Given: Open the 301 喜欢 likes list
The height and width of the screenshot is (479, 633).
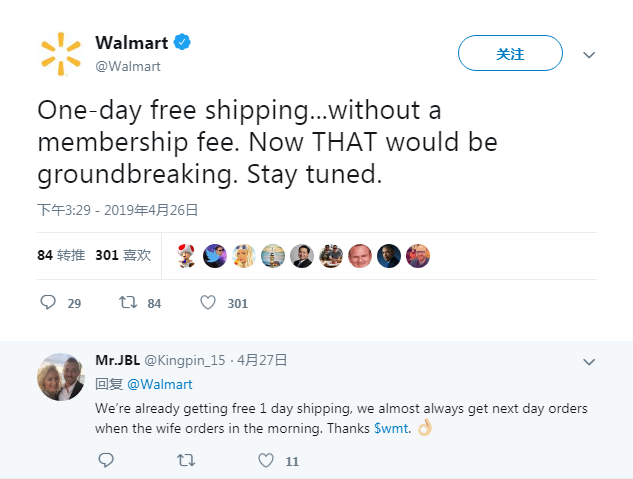Looking at the screenshot, I should coord(123,255).
